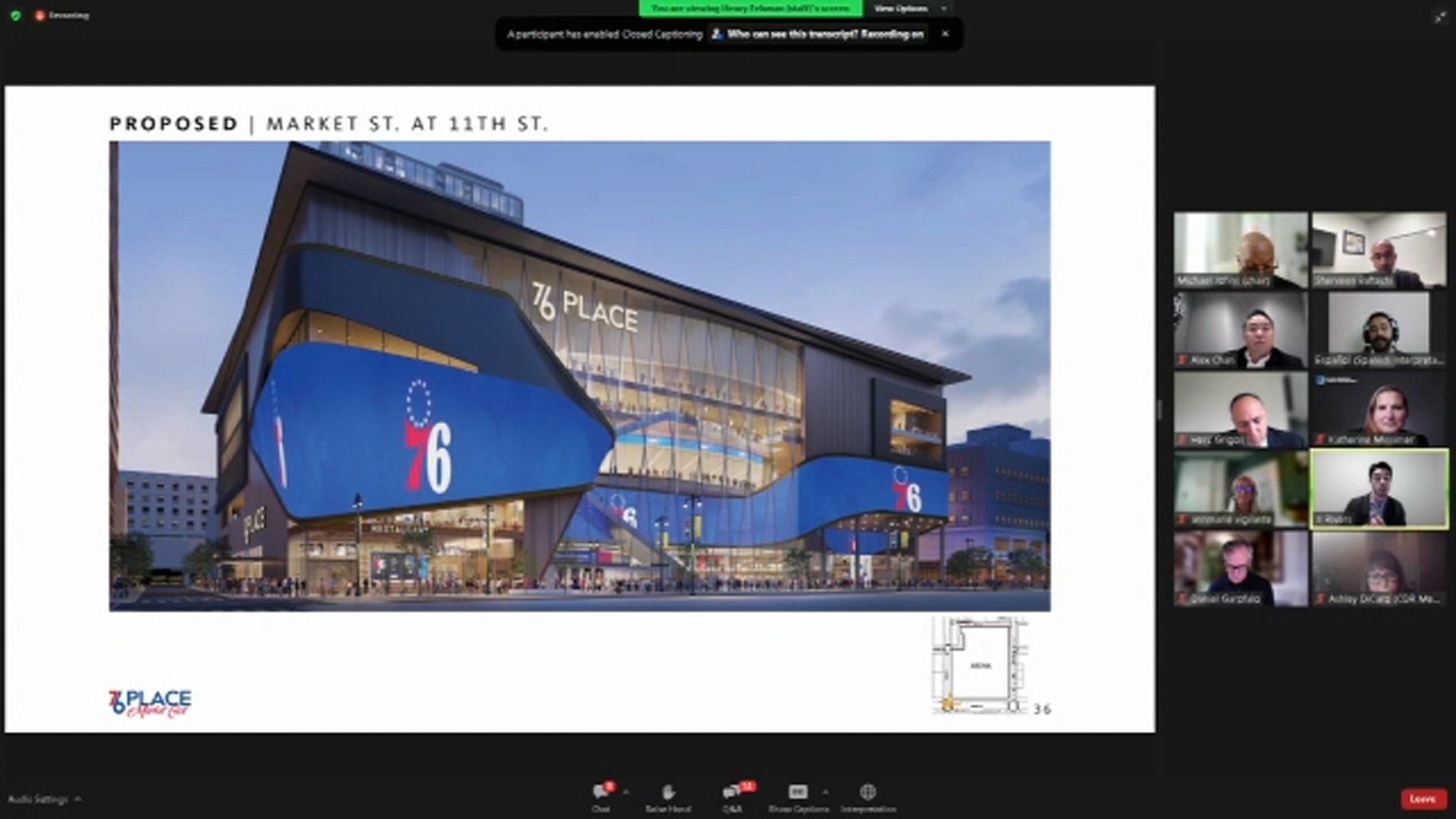Expand the Audio Settings caret
Viewport: 1456px width, 819px height.
(x=78, y=799)
